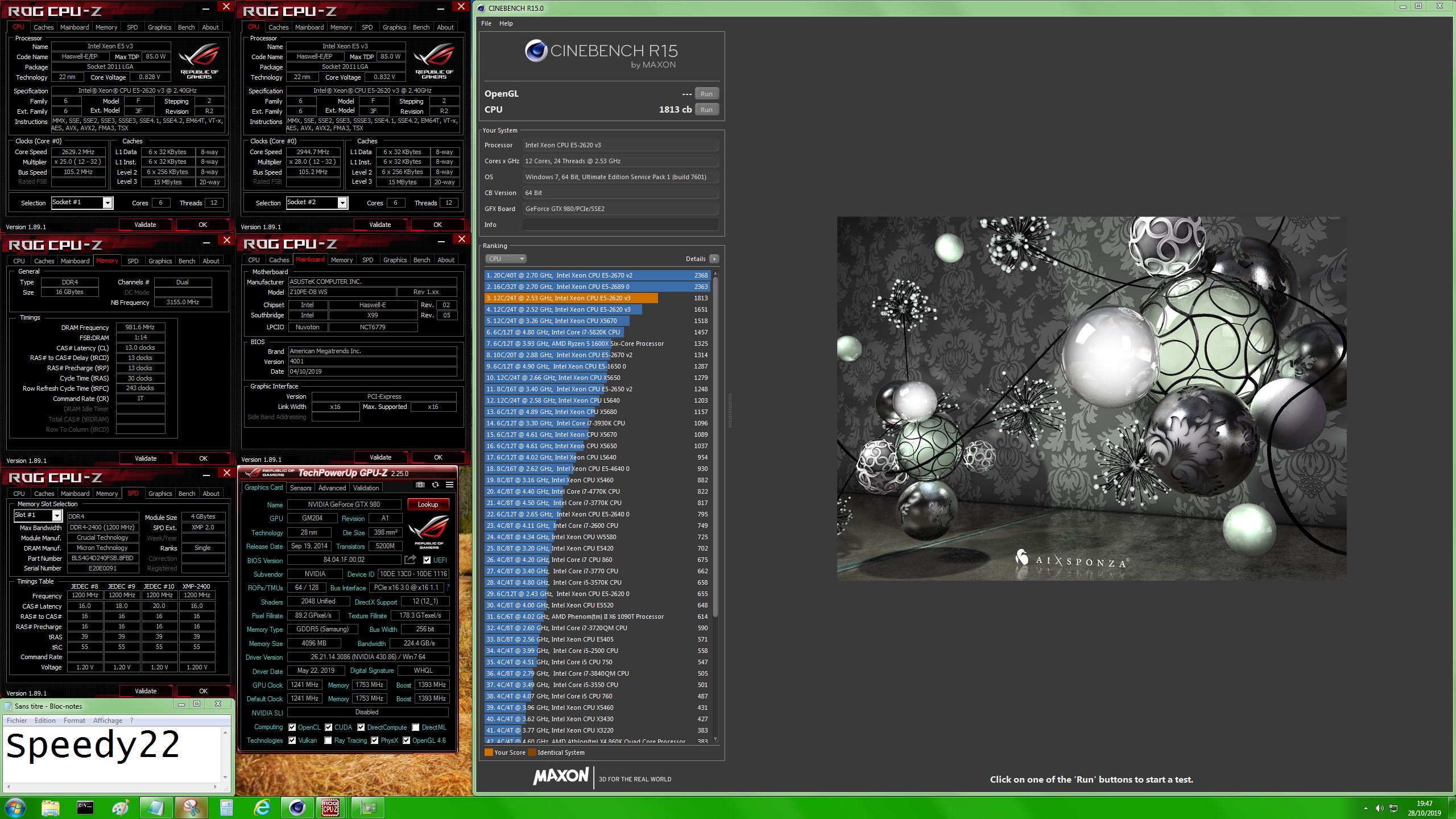Click the network tray icon
The width and height of the screenshot is (1456, 819).
pyautogui.click(x=1393, y=808)
